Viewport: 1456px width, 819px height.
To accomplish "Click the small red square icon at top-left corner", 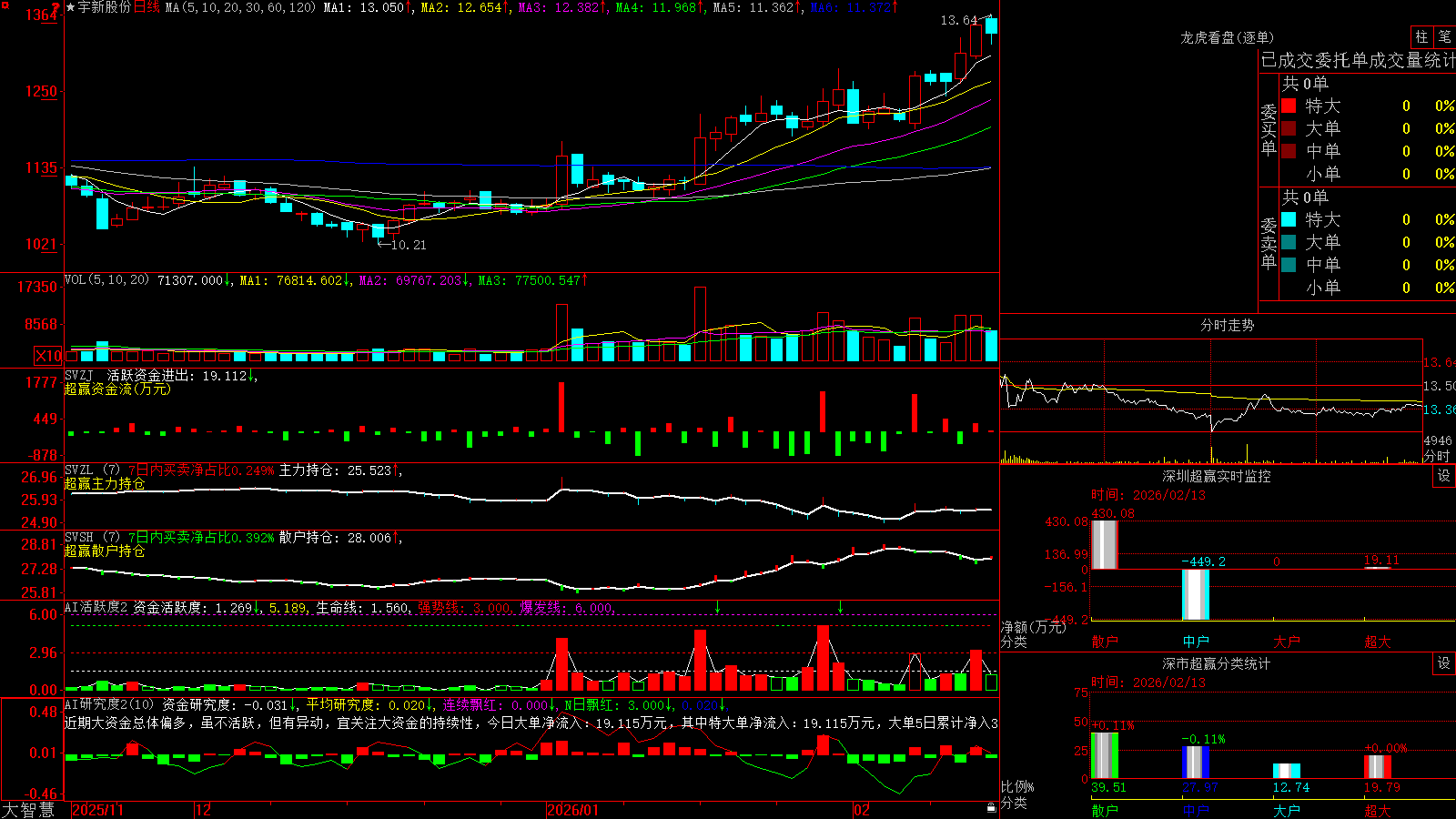I will pyautogui.click(x=4, y=4).
